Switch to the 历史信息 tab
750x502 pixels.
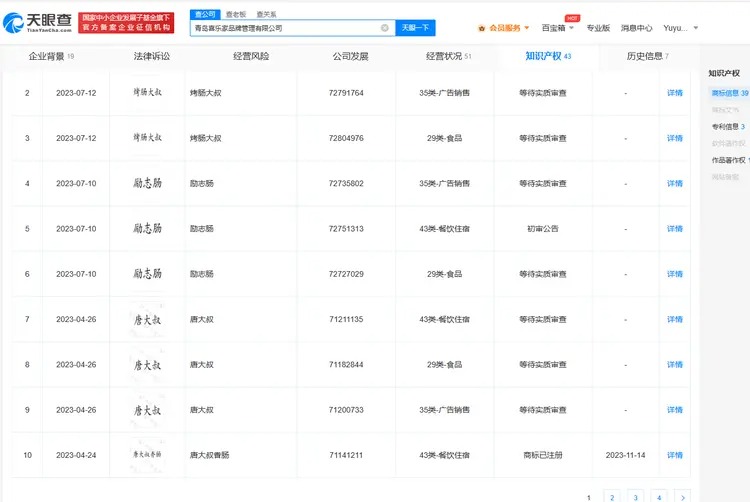pos(646,57)
